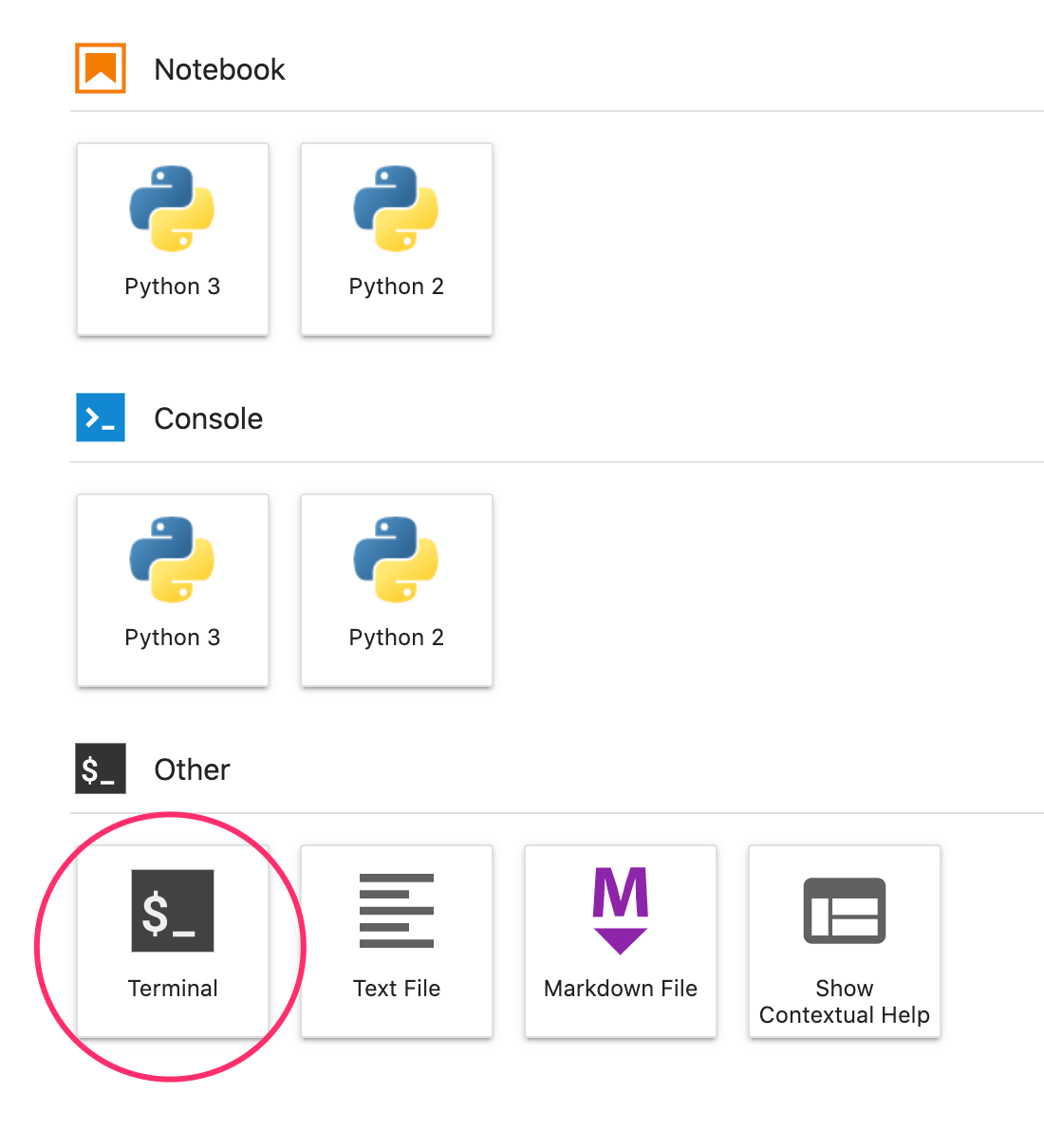Open a Python 3 console
1044x1148 pixels.
tap(173, 590)
